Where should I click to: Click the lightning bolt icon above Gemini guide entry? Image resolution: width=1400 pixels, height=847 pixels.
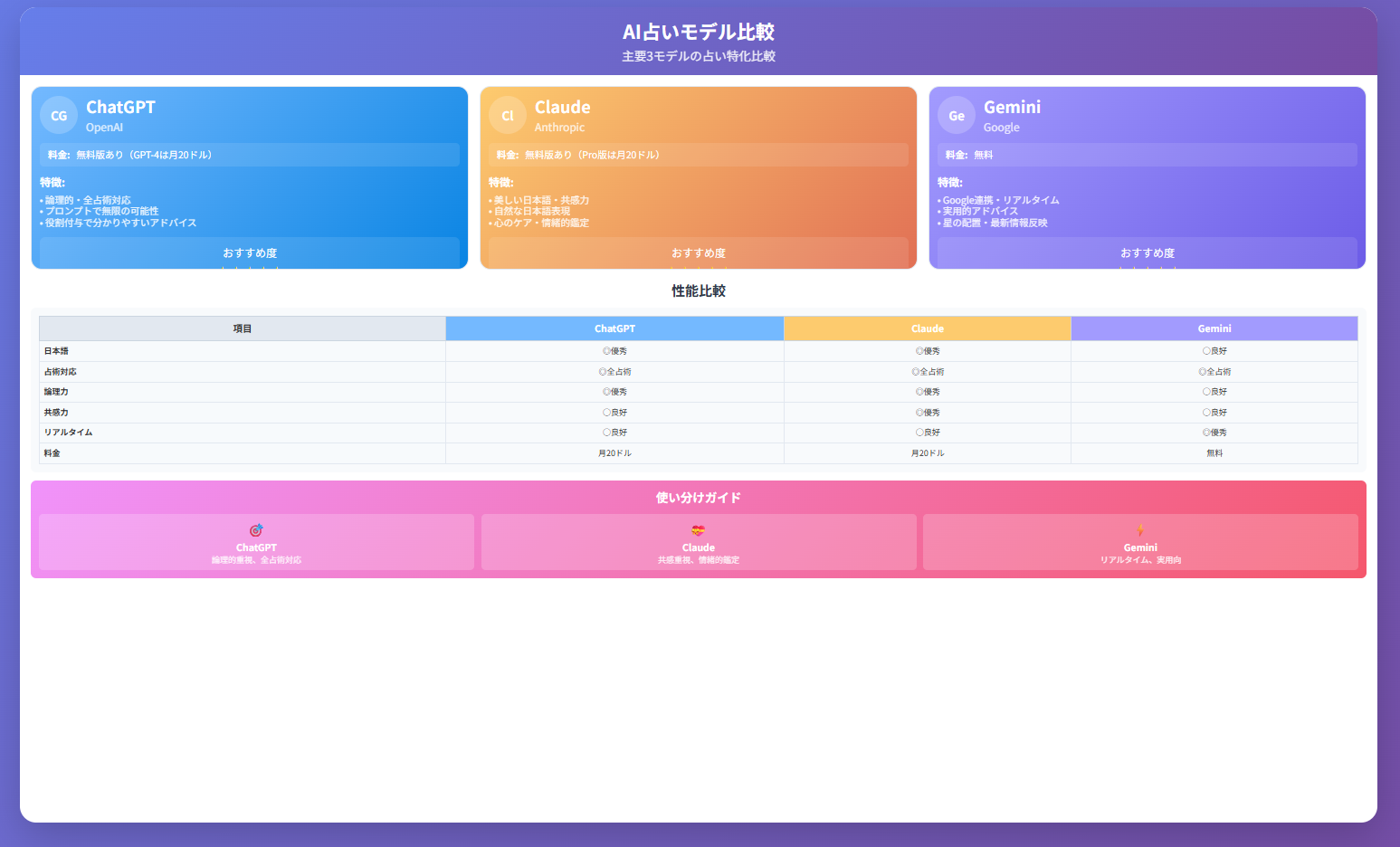coord(1140,532)
